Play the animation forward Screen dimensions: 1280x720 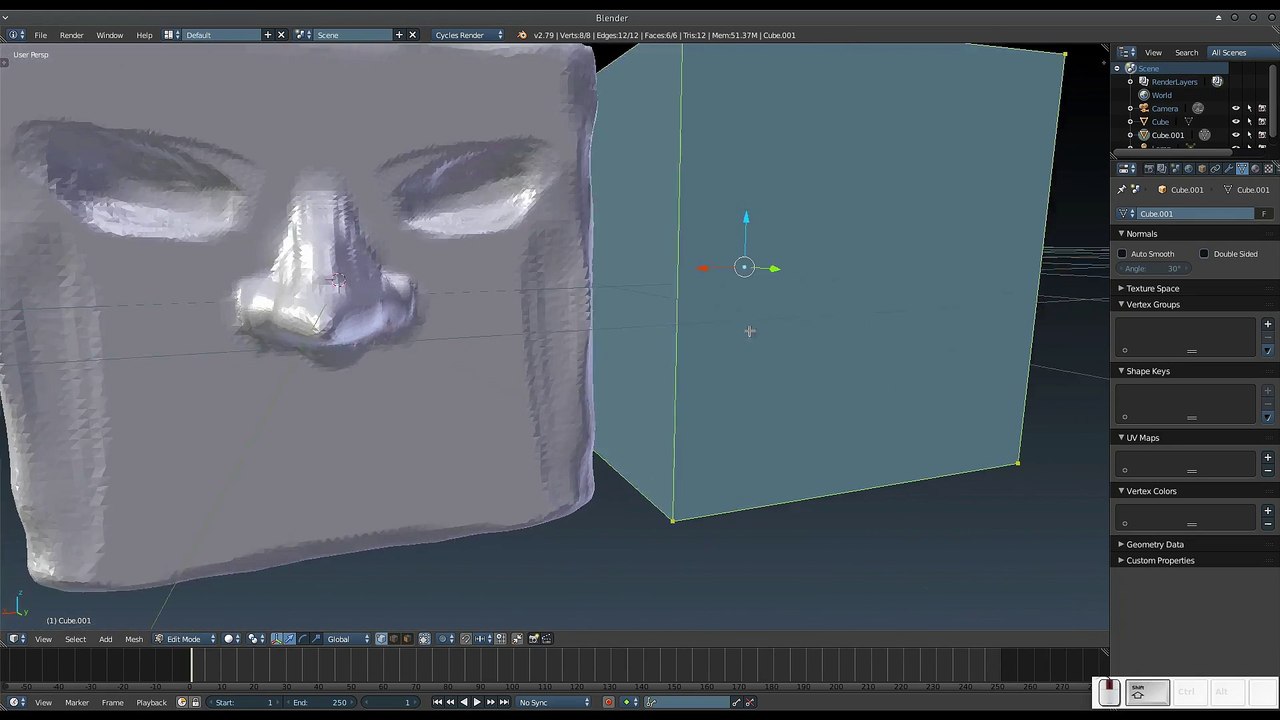pyautogui.click(x=476, y=703)
